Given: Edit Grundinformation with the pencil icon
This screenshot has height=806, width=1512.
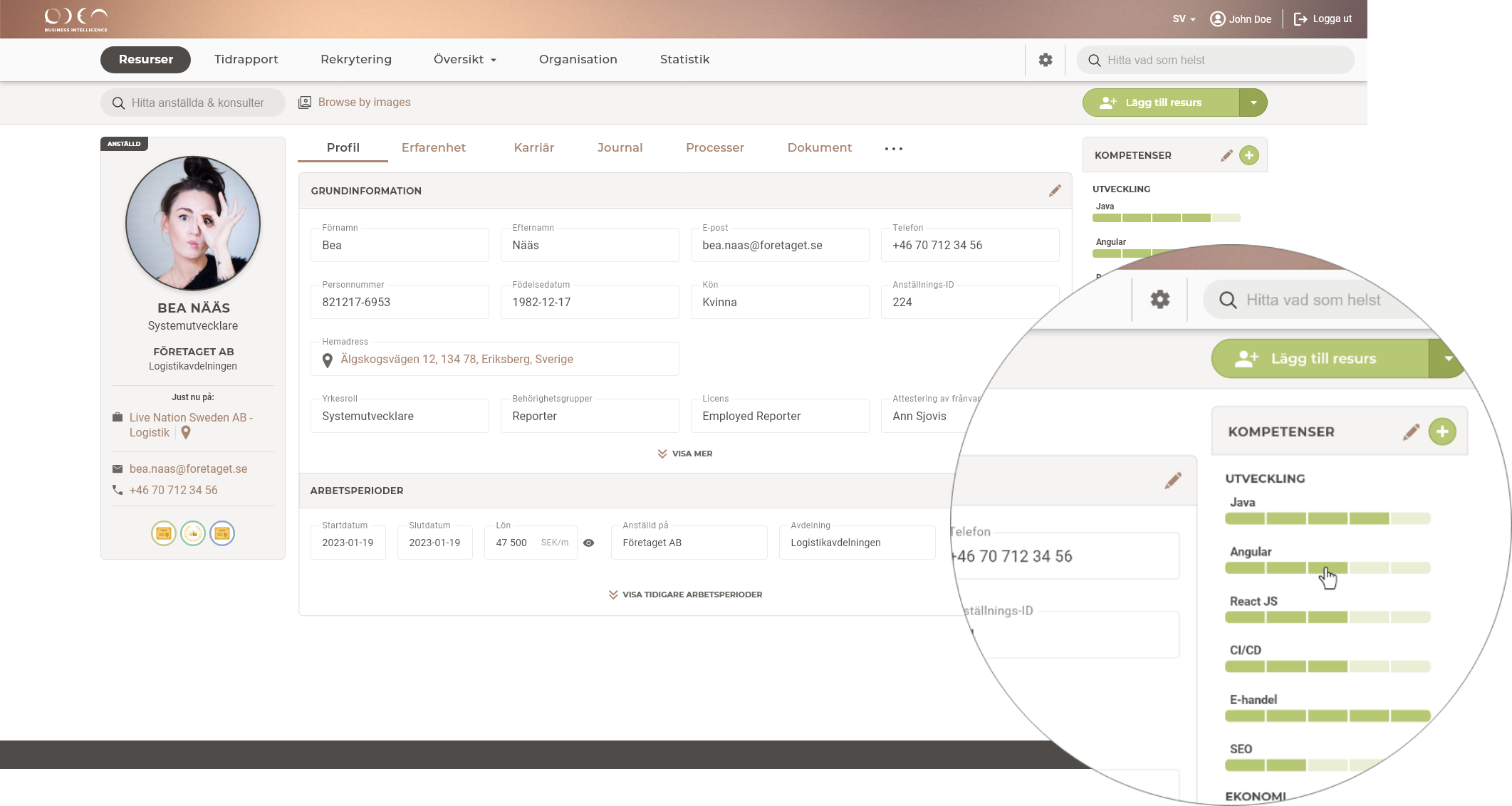Looking at the screenshot, I should [1055, 191].
